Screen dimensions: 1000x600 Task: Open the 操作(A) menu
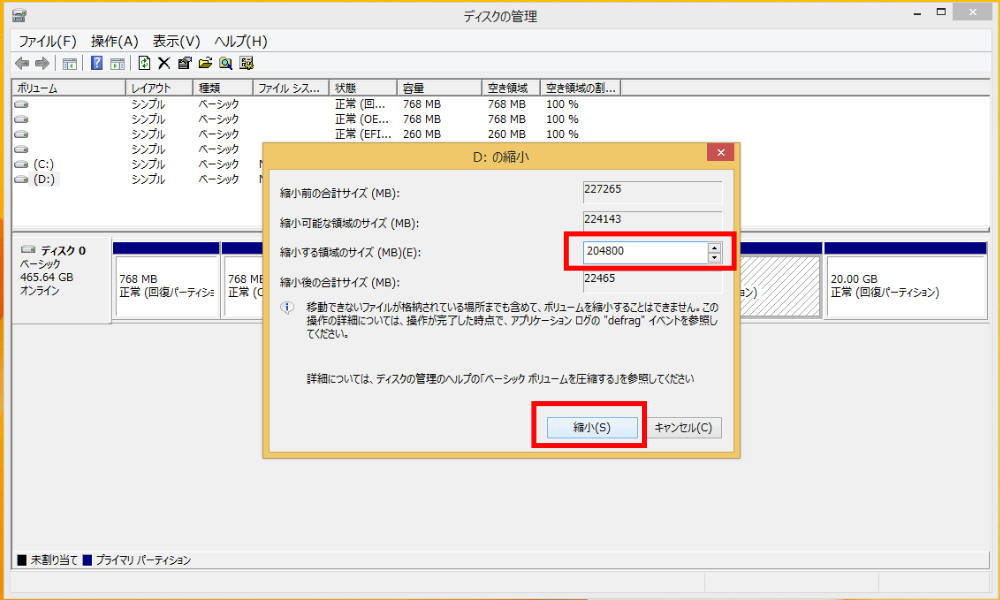click(x=112, y=41)
